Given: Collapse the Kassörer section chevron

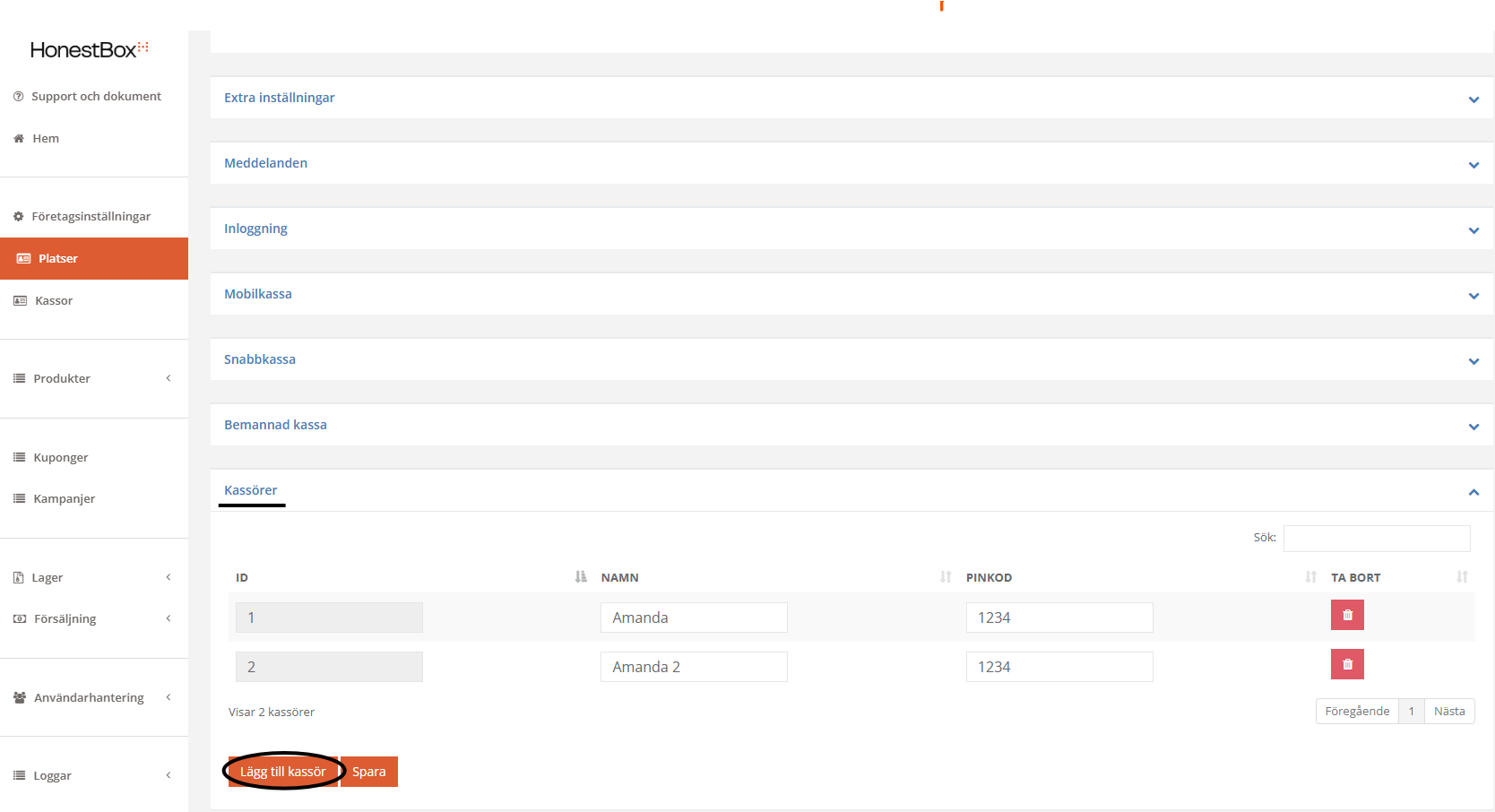Looking at the screenshot, I should pyautogui.click(x=1473, y=492).
